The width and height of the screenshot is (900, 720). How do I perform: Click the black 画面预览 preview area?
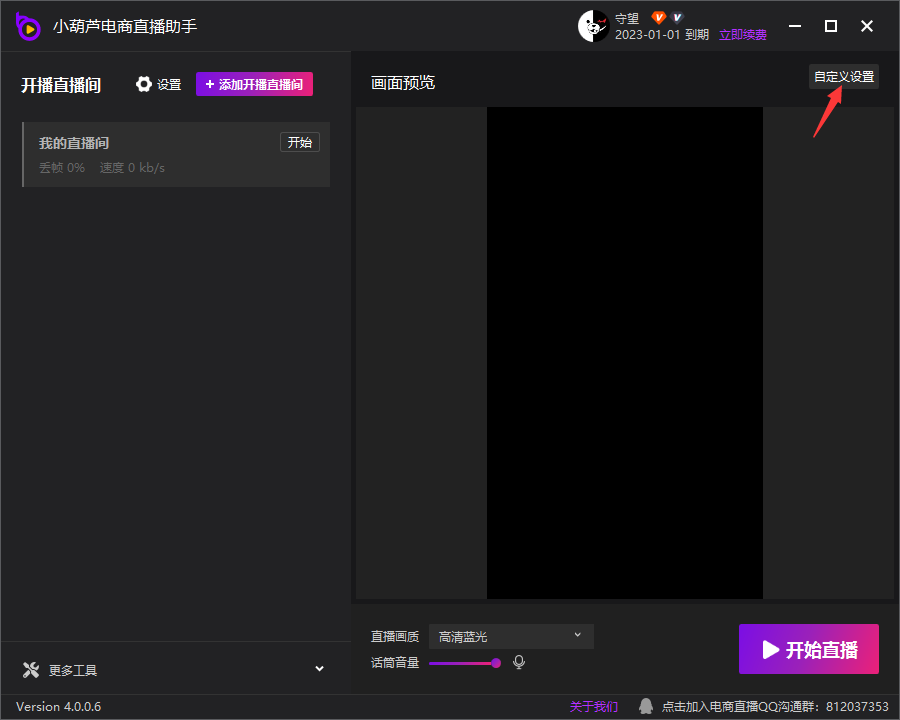[x=624, y=352]
